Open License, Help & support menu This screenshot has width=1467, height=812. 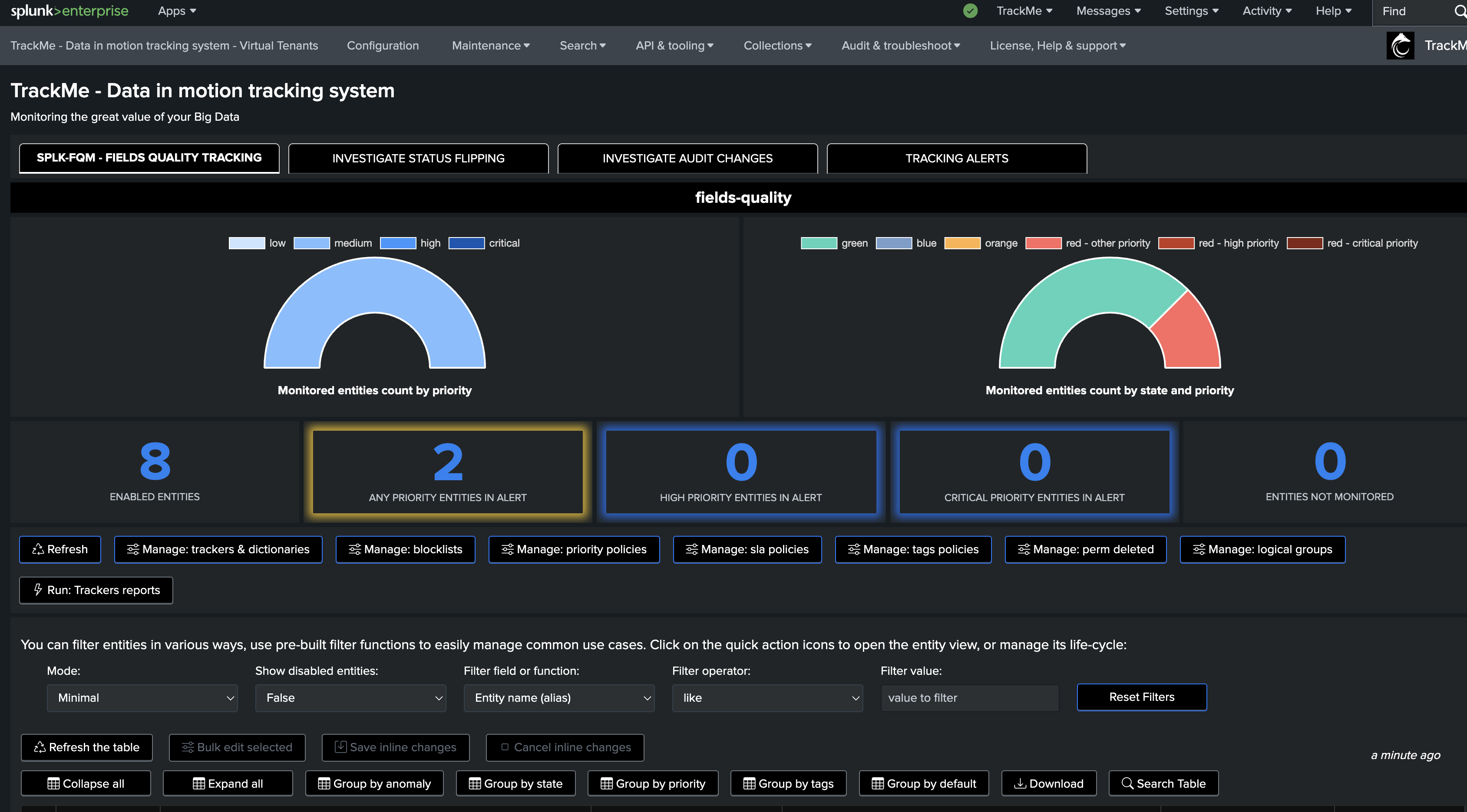click(x=1058, y=46)
